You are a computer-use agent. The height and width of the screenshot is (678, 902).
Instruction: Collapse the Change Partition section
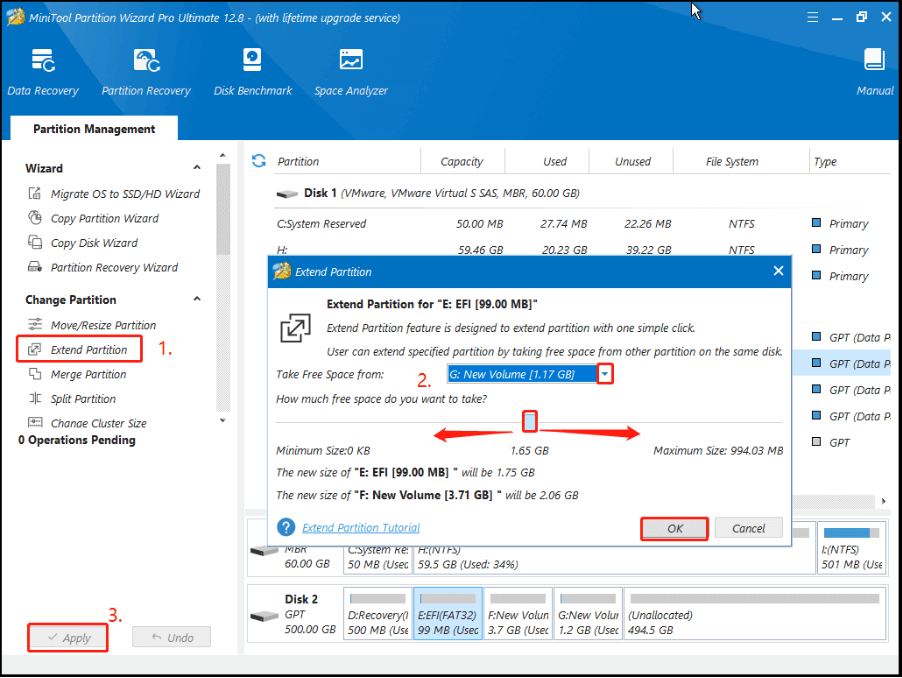point(196,299)
